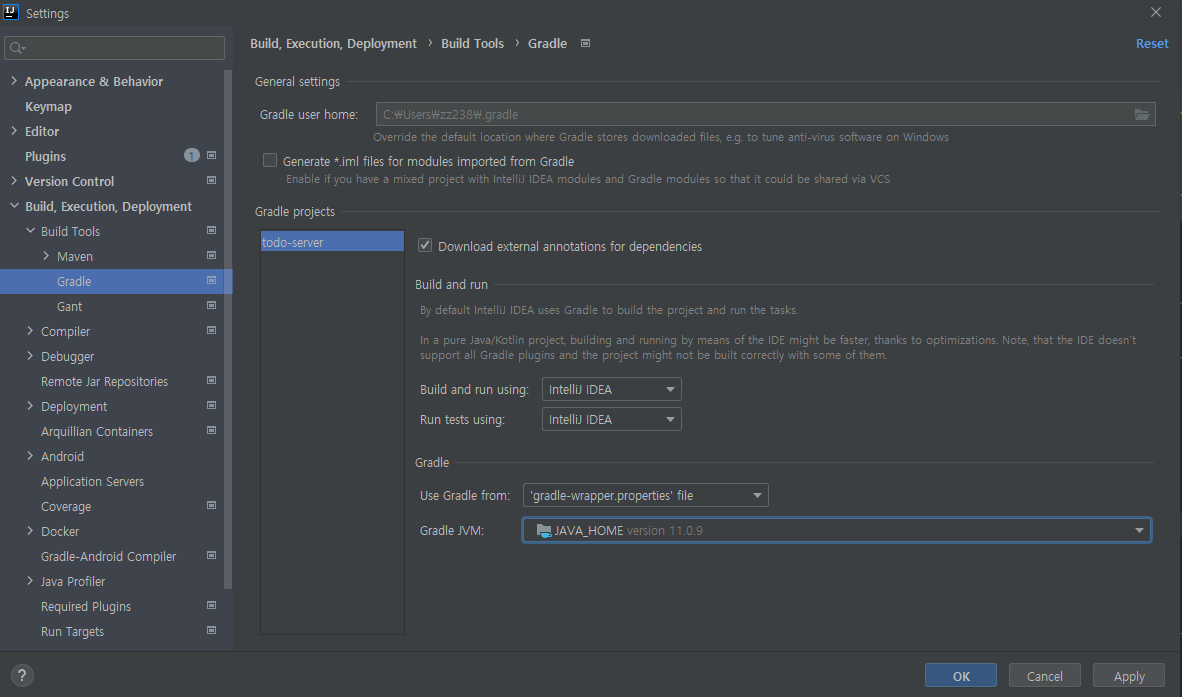
Task: Click the project settings icon in Remote Jar Repositories row
Action: coord(211,381)
